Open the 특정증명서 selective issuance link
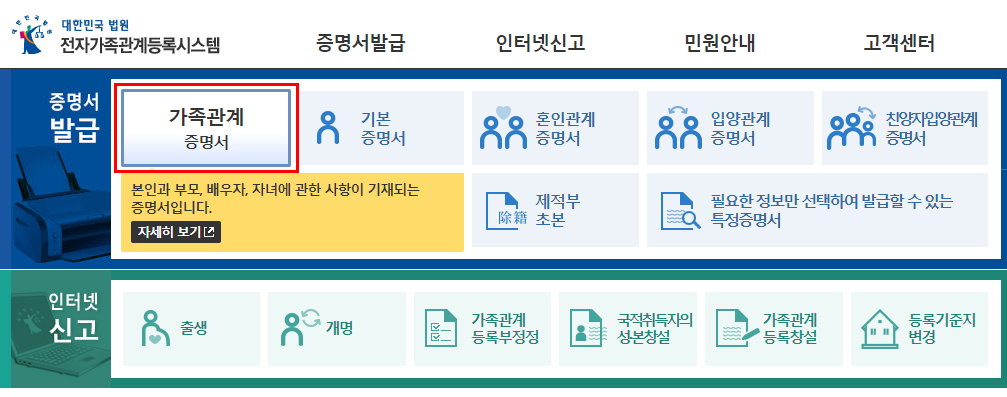 [832, 211]
